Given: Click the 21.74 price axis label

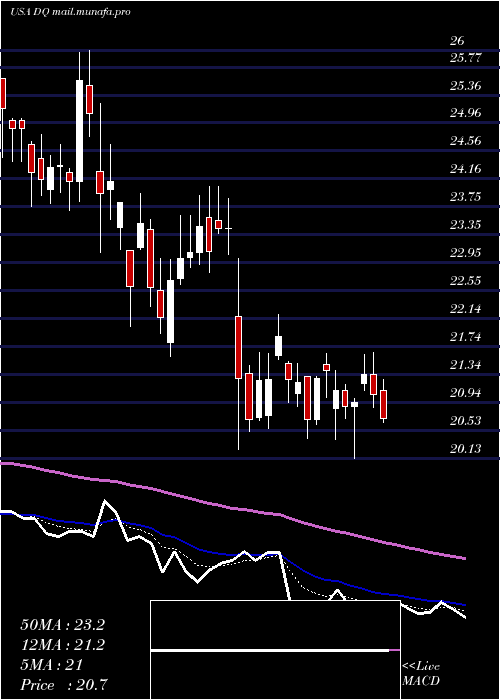Looking at the screenshot, I should (x=467, y=337).
